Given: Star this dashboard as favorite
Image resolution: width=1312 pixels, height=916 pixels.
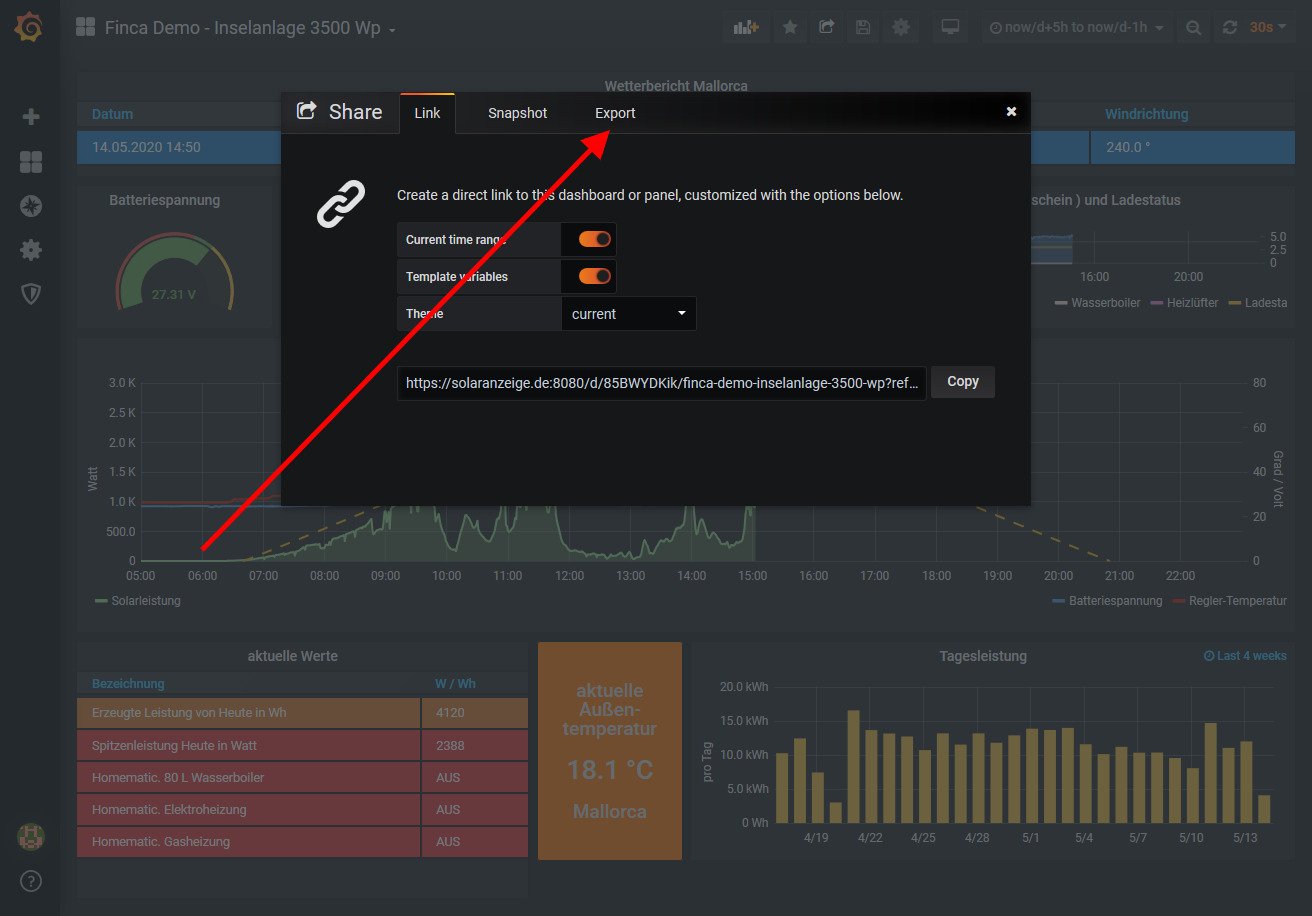Looking at the screenshot, I should tap(790, 28).
